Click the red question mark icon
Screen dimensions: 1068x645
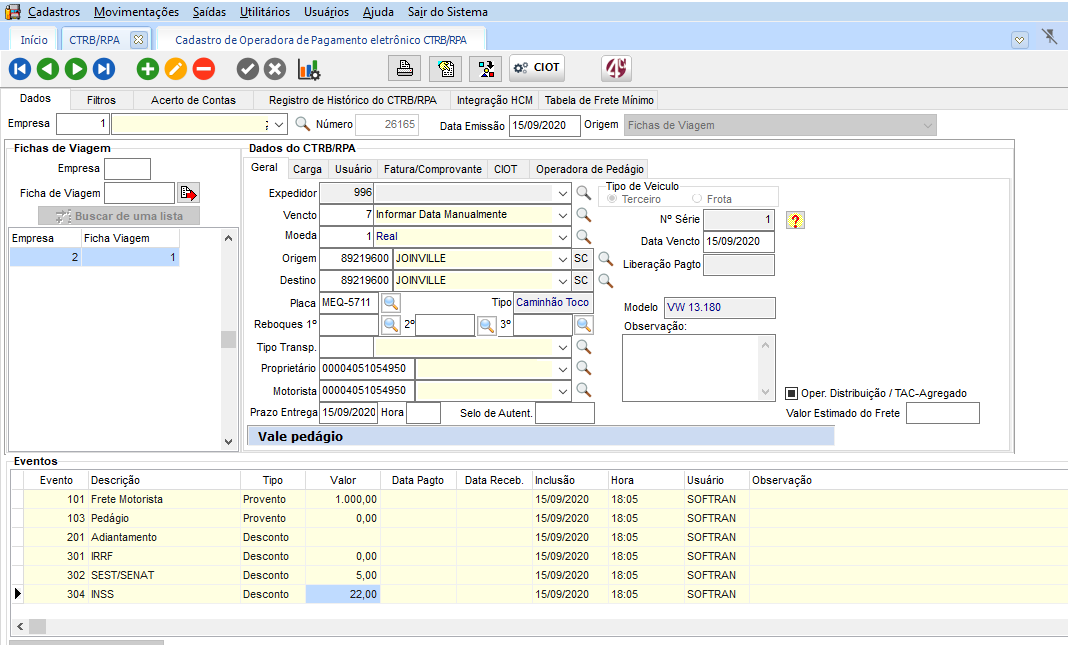[x=795, y=220]
